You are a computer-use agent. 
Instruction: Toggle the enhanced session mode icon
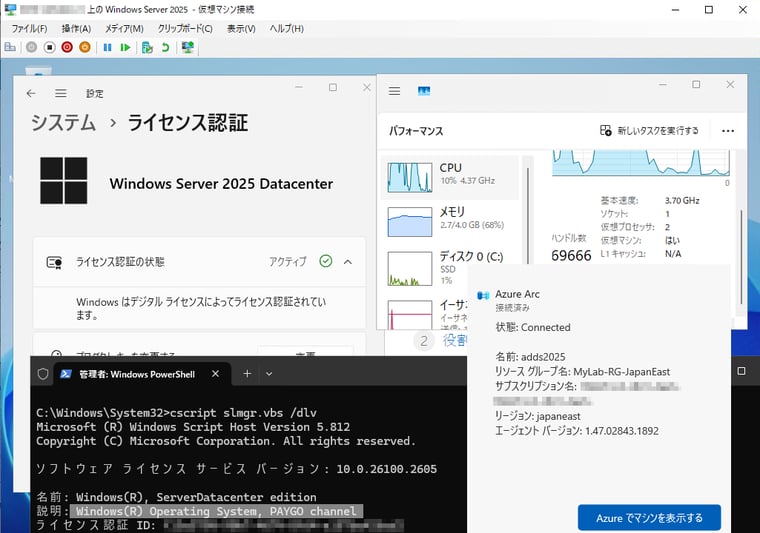tap(188, 47)
